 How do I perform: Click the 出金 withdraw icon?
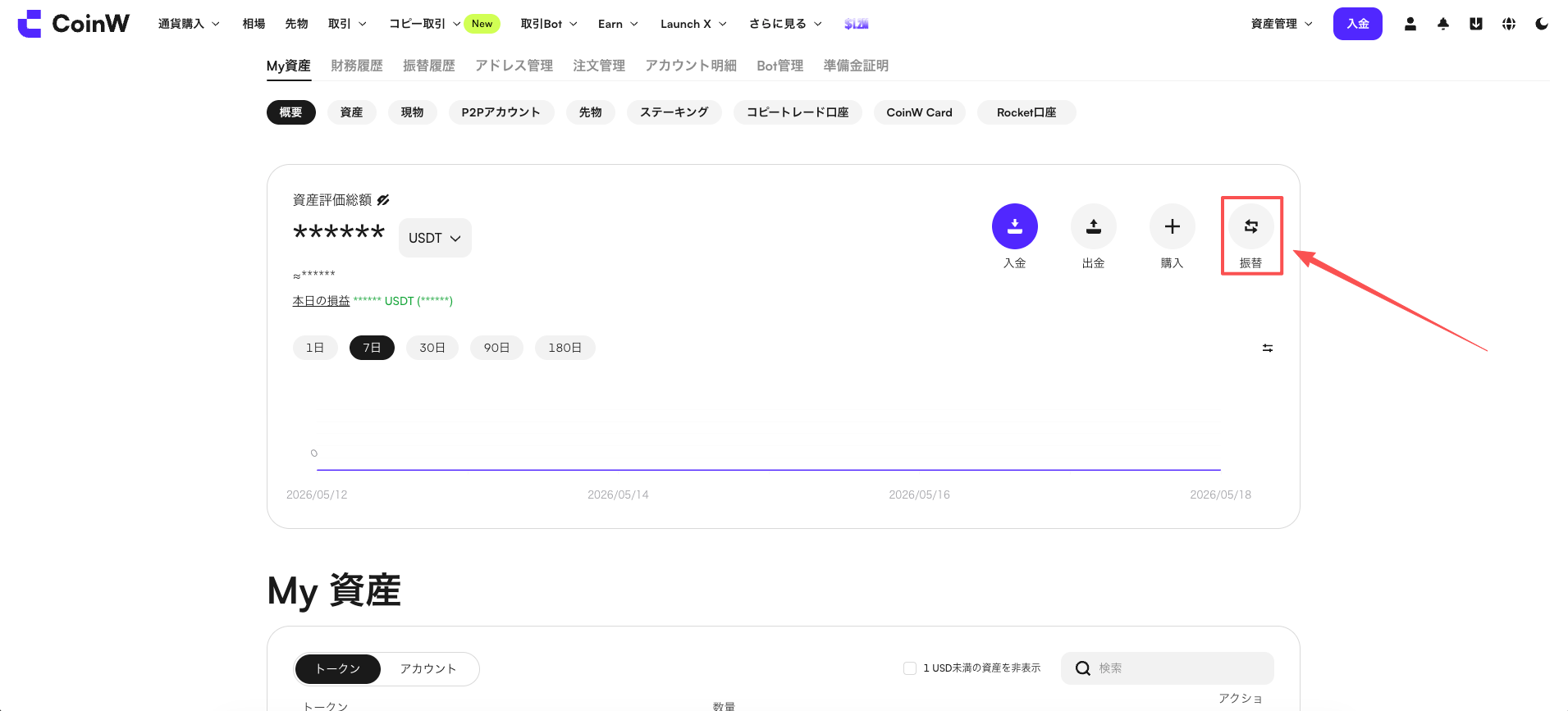click(1094, 226)
